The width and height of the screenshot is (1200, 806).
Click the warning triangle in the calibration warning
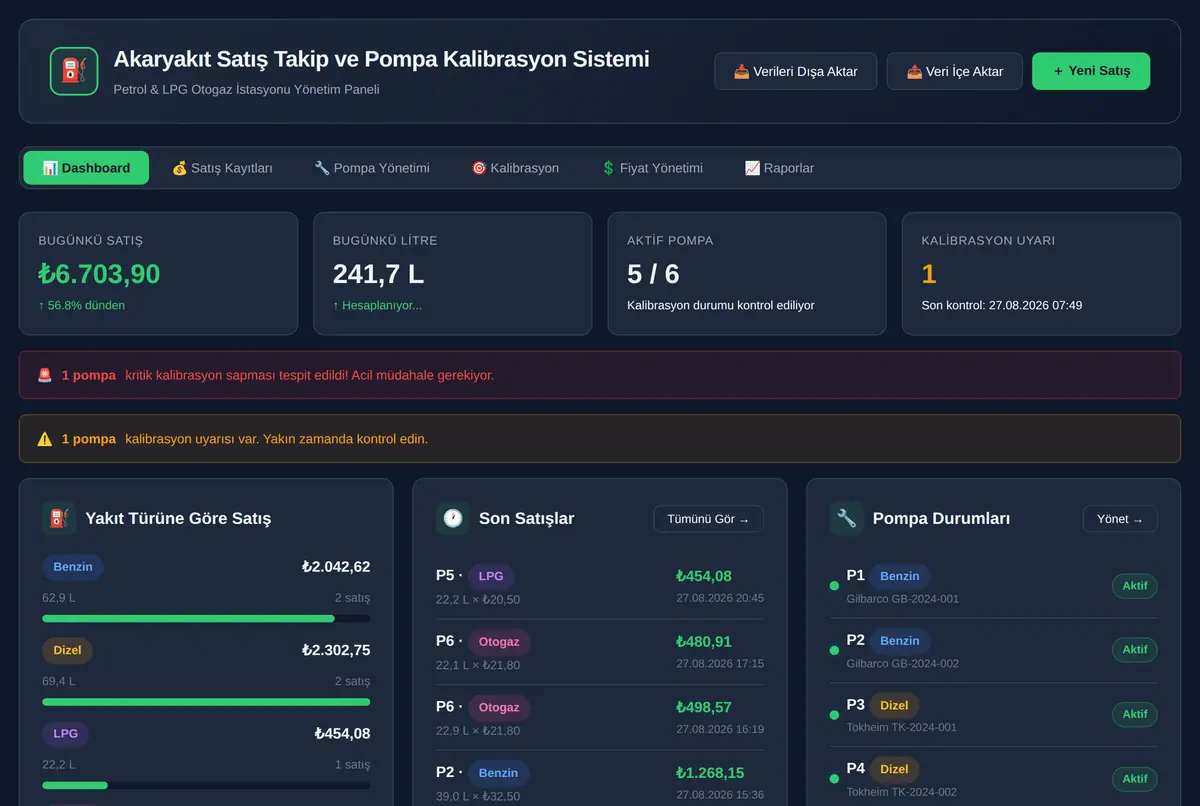45,439
